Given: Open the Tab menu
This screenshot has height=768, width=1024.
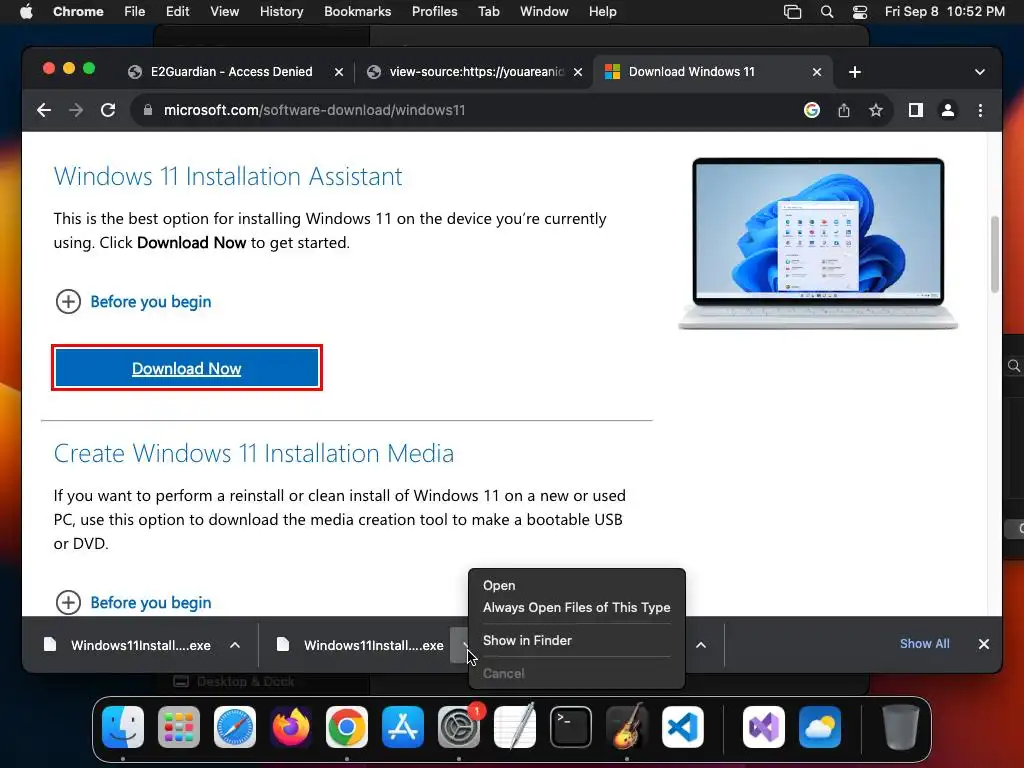Looking at the screenshot, I should 488,12.
